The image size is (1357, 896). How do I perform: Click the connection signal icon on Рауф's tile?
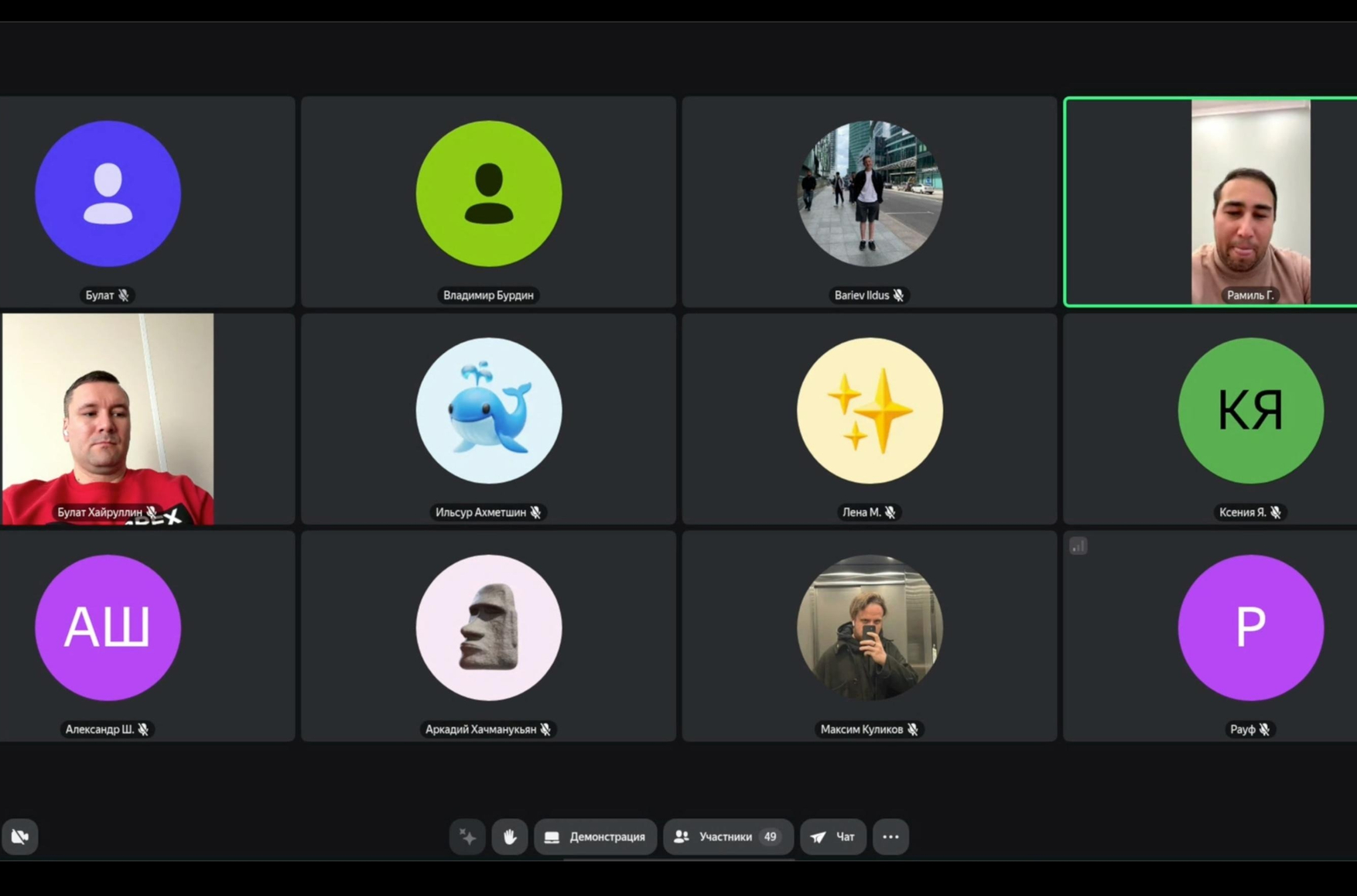pyautogui.click(x=1078, y=546)
